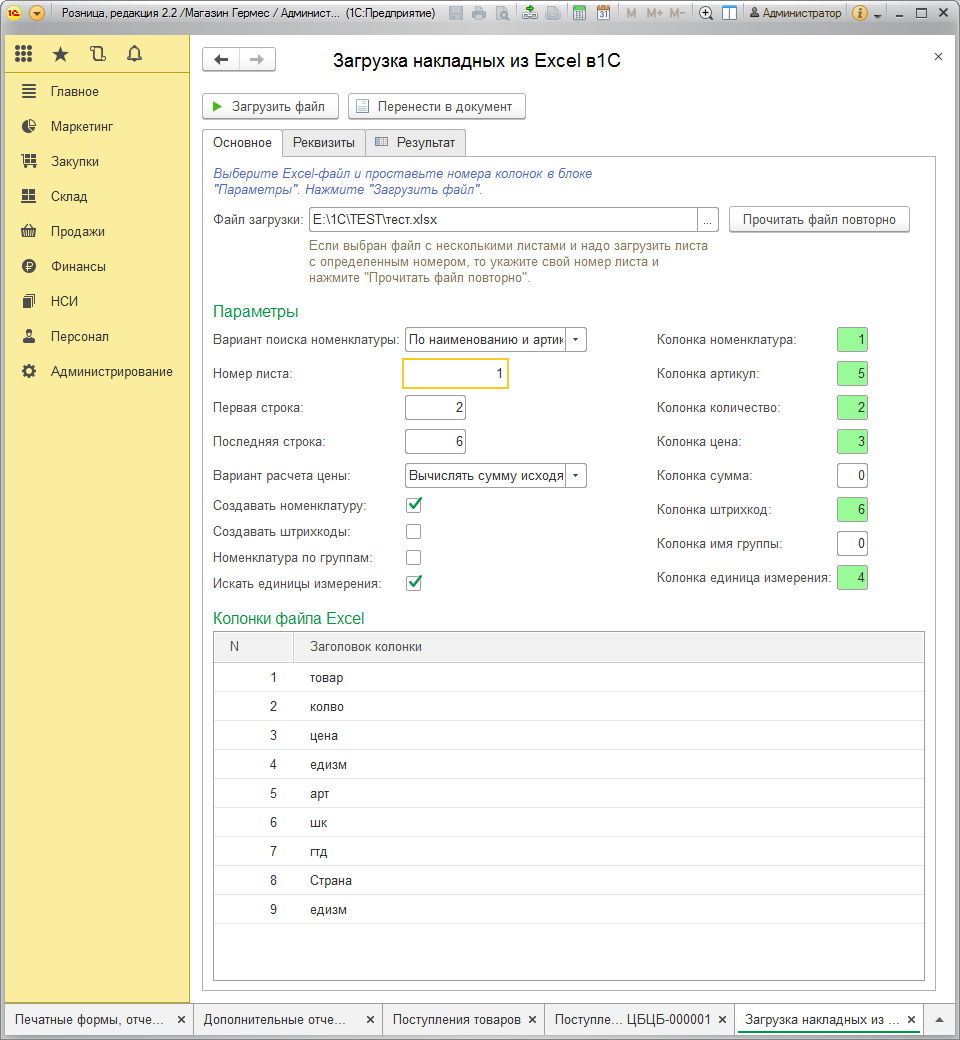960x1040 pixels.
Task: Open the 1C main menu dropdown icon
Action: click(x=37, y=13)
